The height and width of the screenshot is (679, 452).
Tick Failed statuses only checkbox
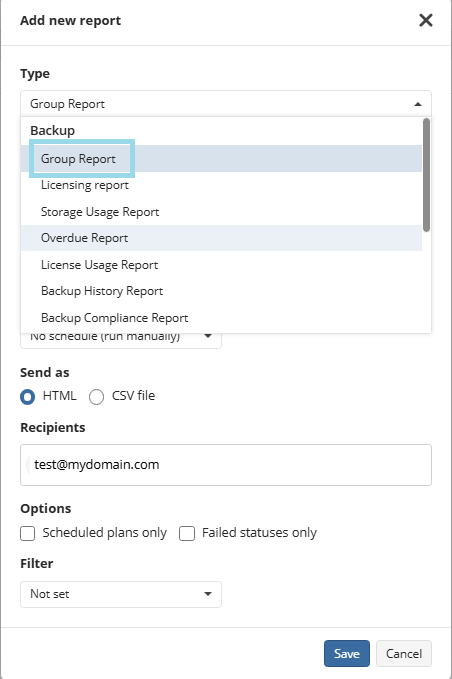point(187,534)
